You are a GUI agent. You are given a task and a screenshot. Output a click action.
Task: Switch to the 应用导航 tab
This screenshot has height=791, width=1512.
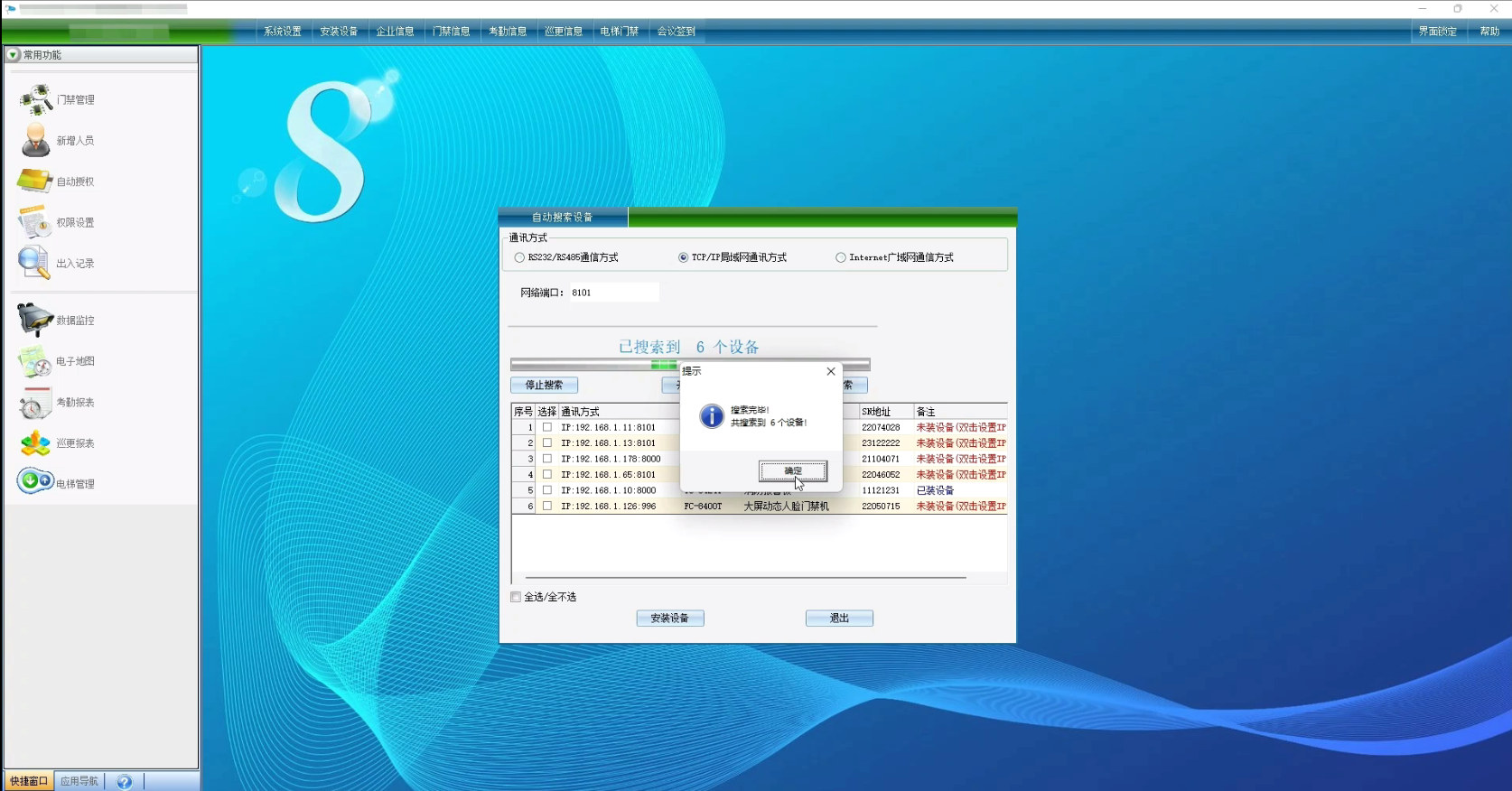[79, 781]
